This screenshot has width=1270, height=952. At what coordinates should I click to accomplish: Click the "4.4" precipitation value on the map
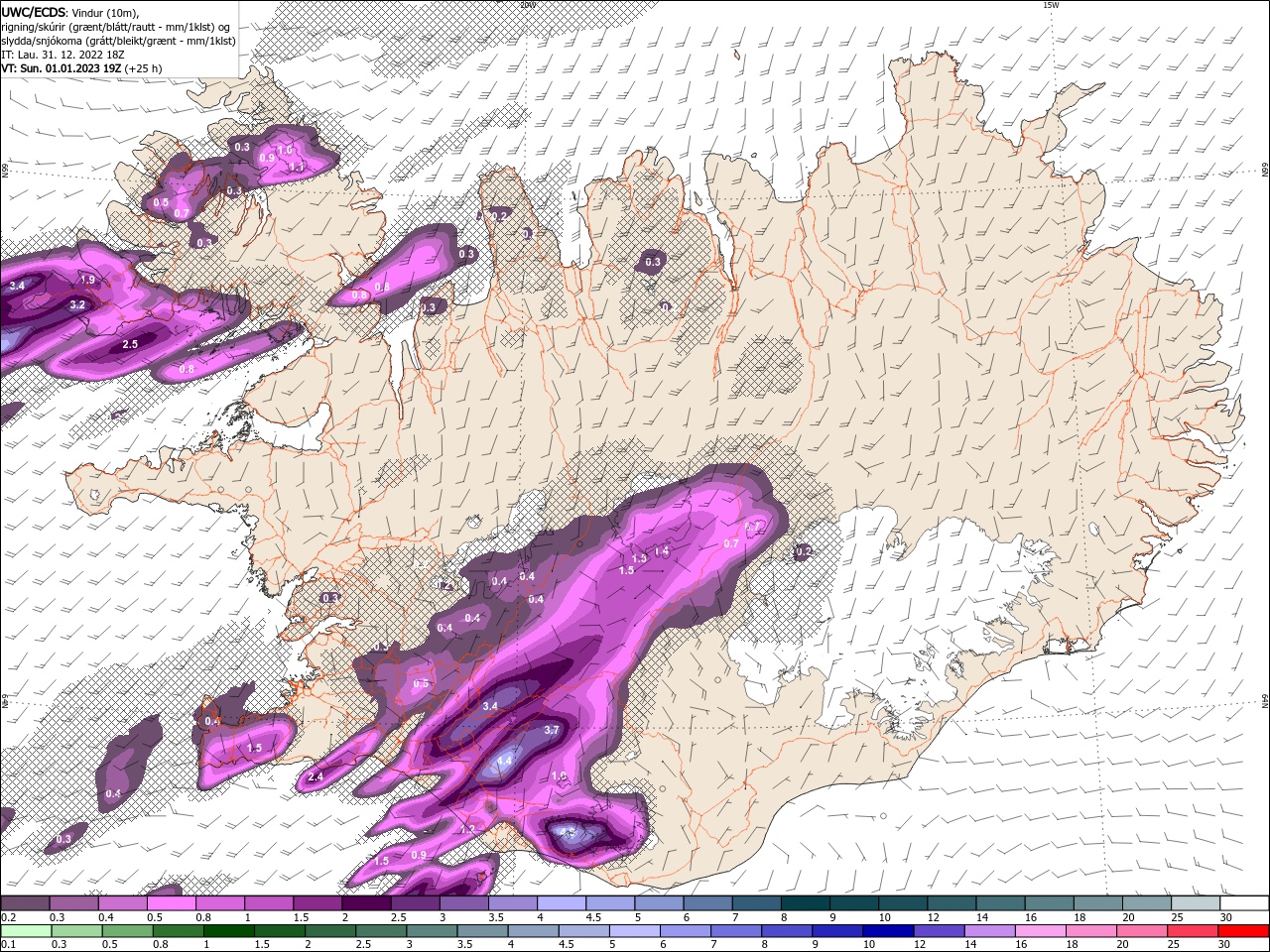504,762
